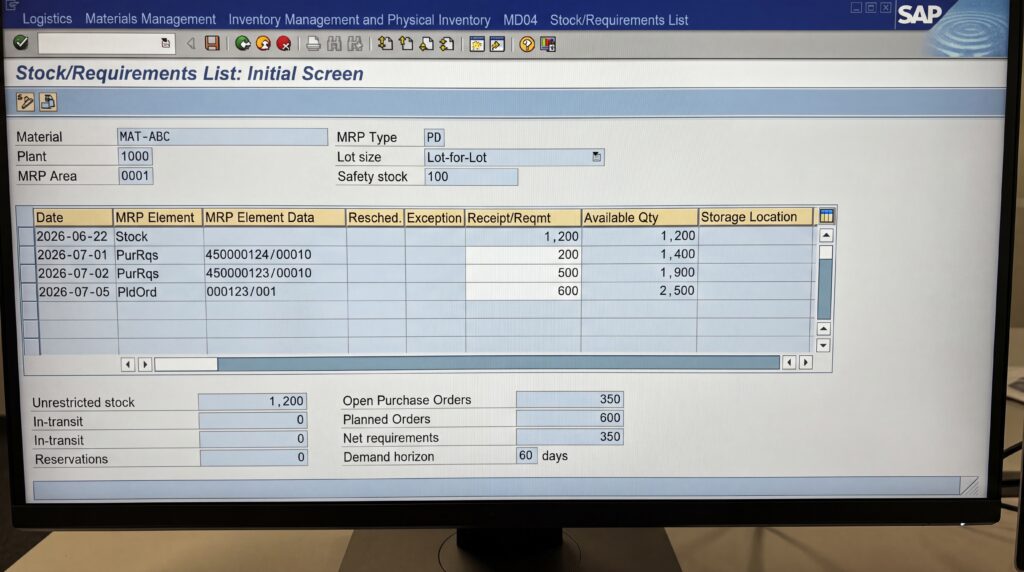Viewport: 1024px width, 572px height.
Task: Click the Plant field showing 1000
Action: tap(135, 156)
